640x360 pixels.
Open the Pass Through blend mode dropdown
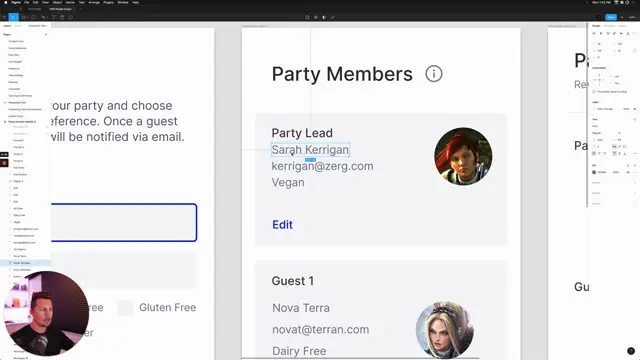606,109
